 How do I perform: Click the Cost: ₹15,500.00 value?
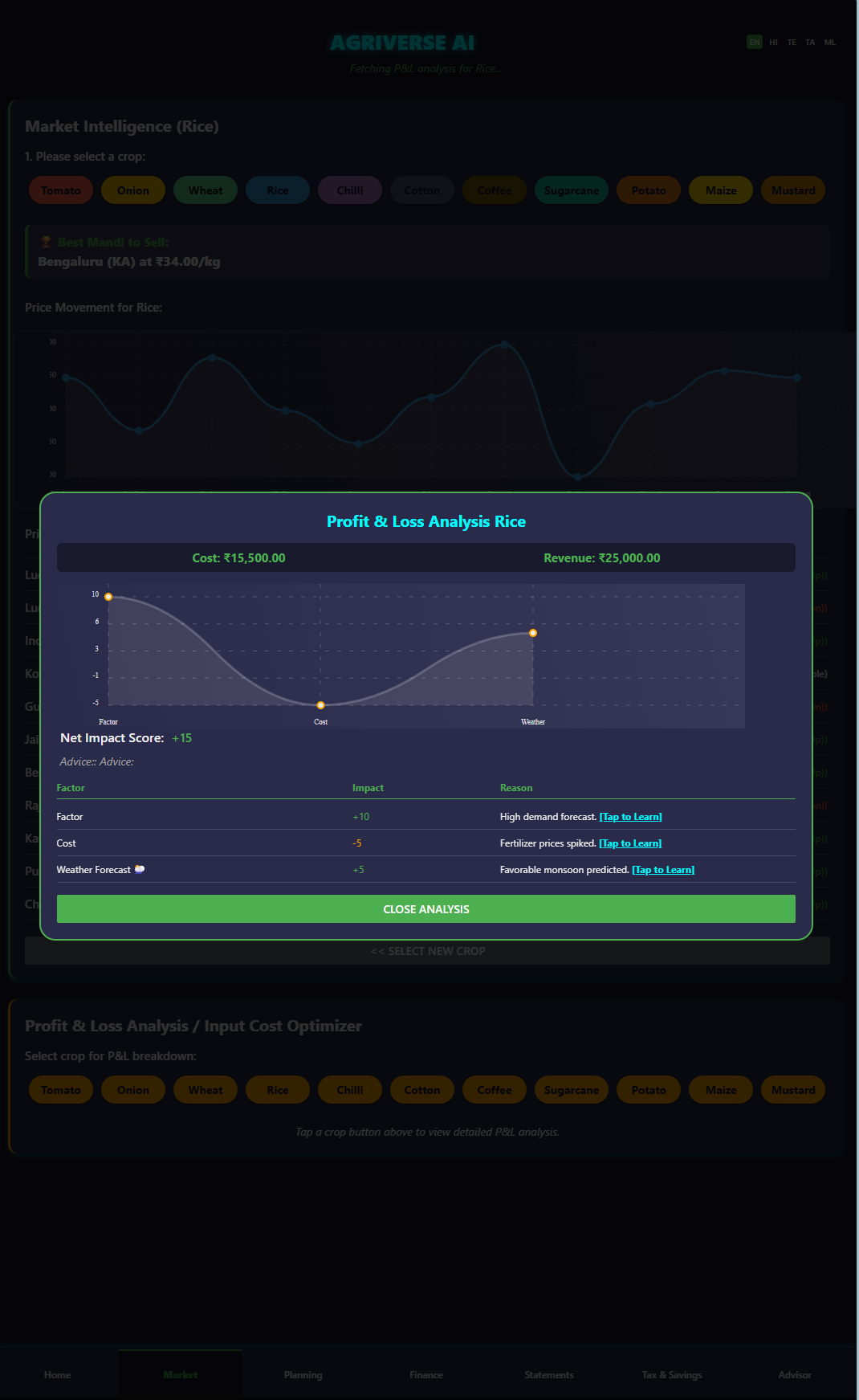tap(238, 558)
